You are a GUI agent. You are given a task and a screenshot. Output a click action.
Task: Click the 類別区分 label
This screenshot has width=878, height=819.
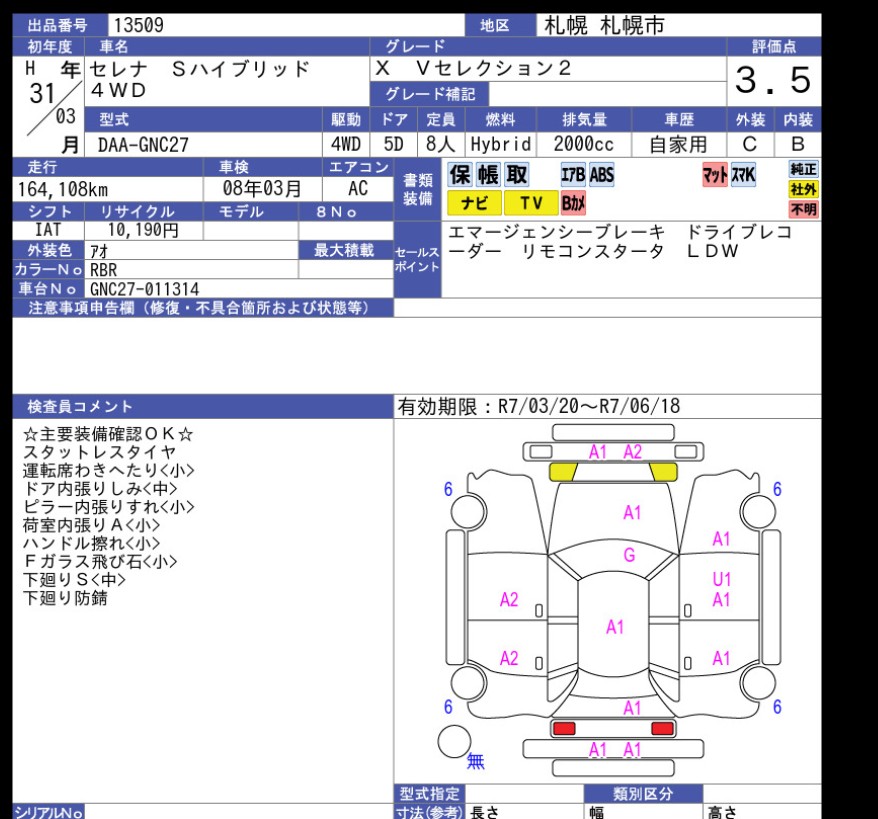[643, 793]
